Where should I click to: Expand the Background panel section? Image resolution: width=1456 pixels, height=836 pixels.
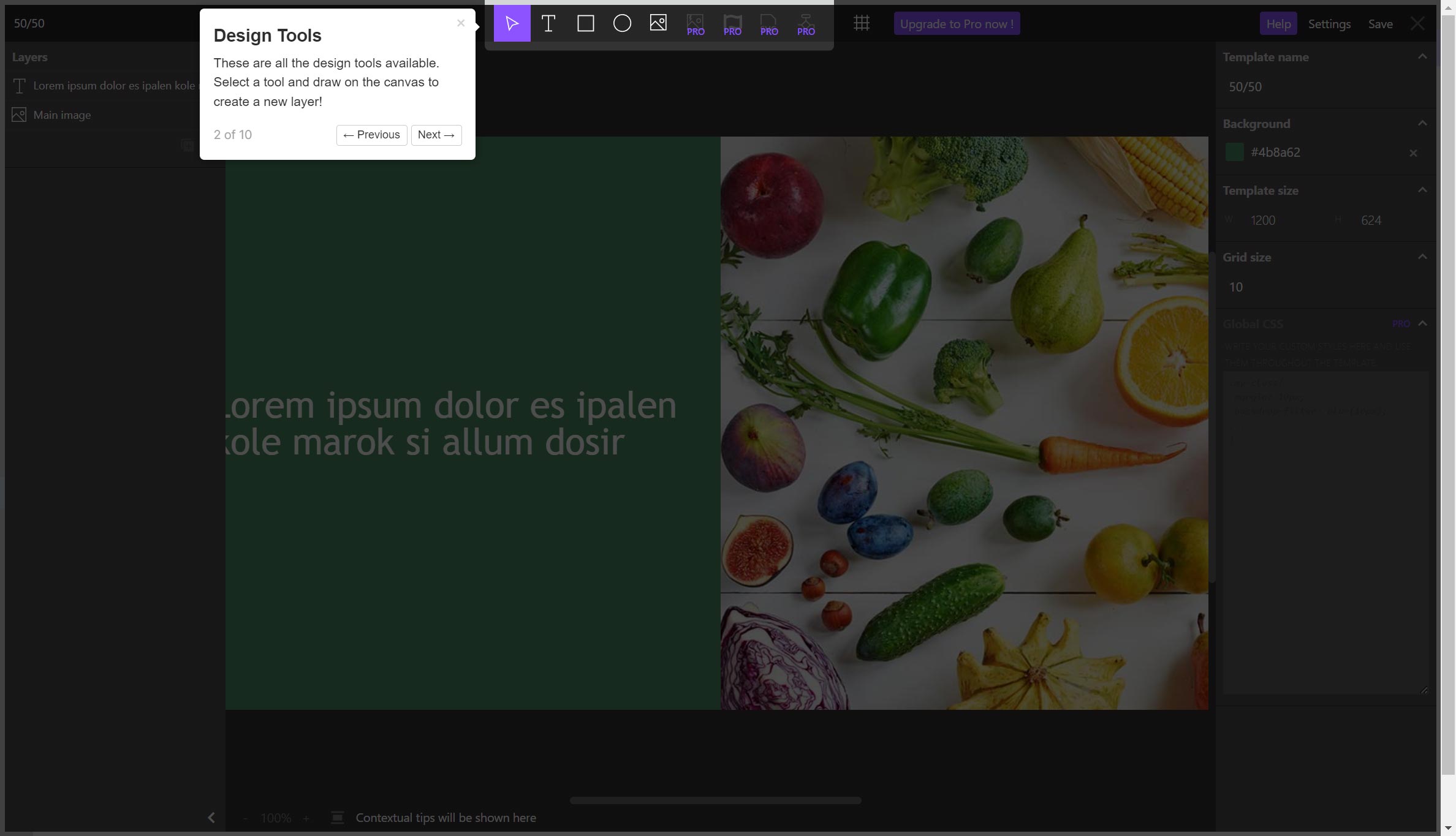1422,123
